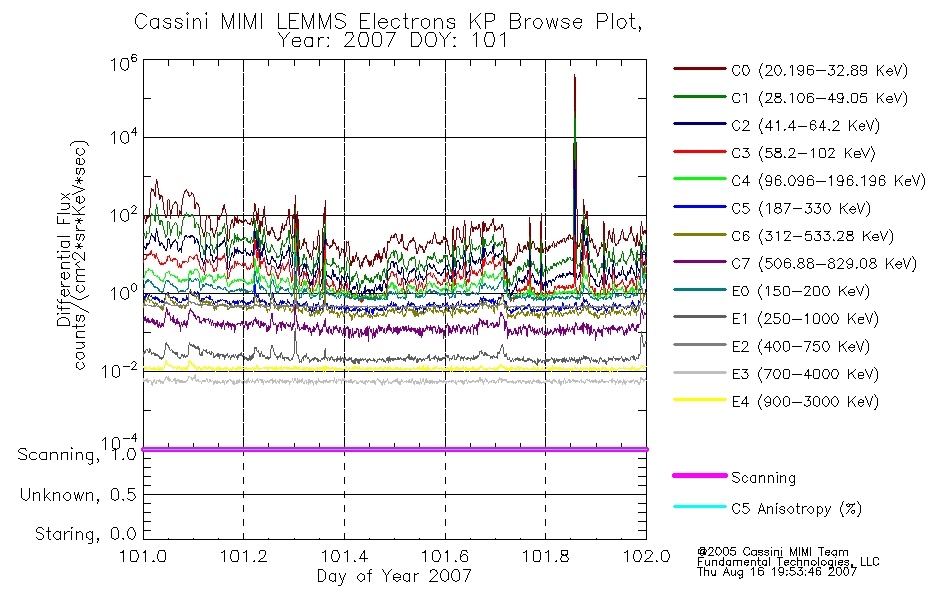Image resolution: width=950 pixels, height=600 pixels.
Task: Click the cyan C5 Anisotropy legend line
Action: (x=700, y=507)
